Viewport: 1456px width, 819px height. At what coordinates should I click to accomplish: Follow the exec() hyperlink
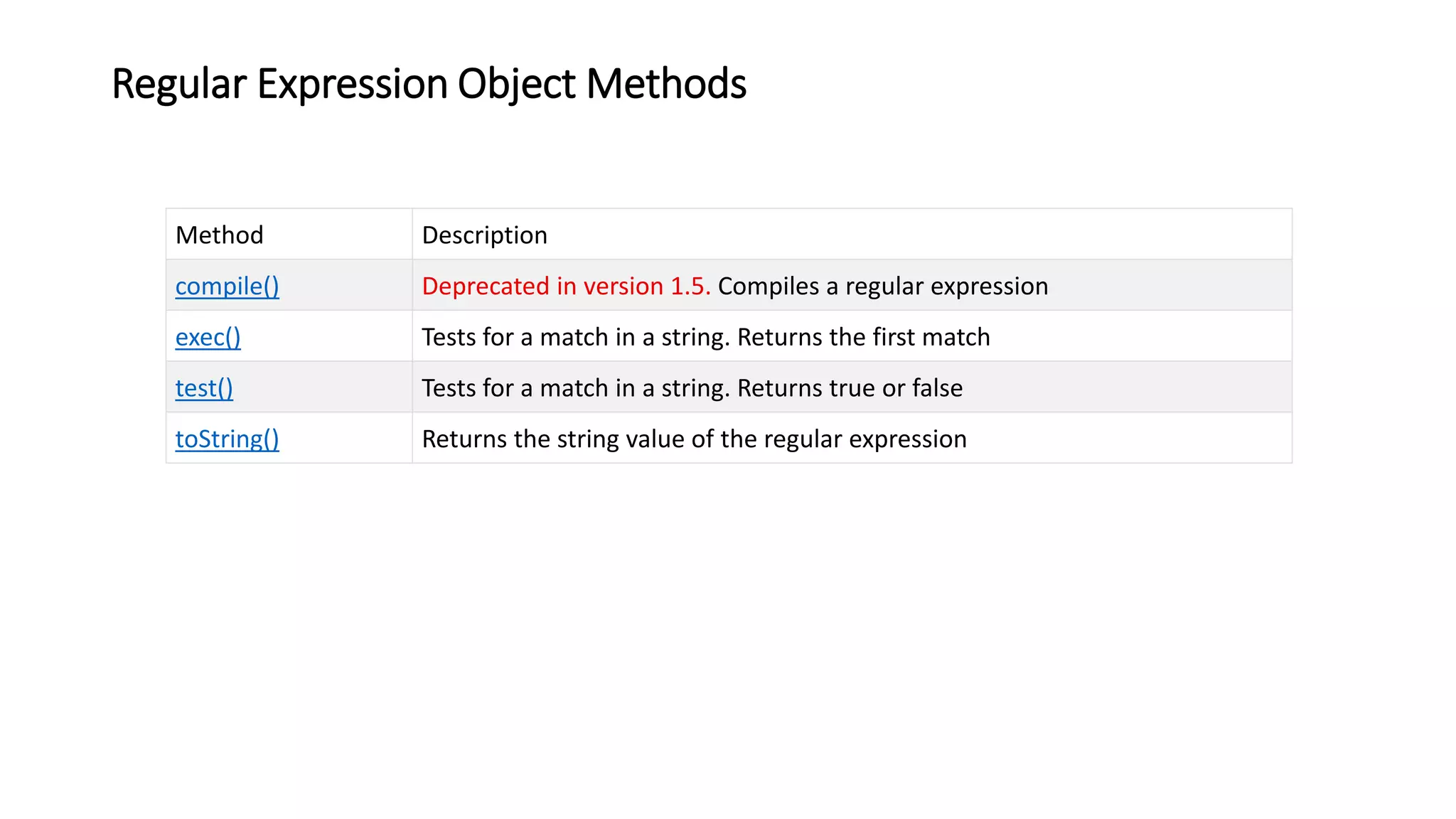pos(208,338)
